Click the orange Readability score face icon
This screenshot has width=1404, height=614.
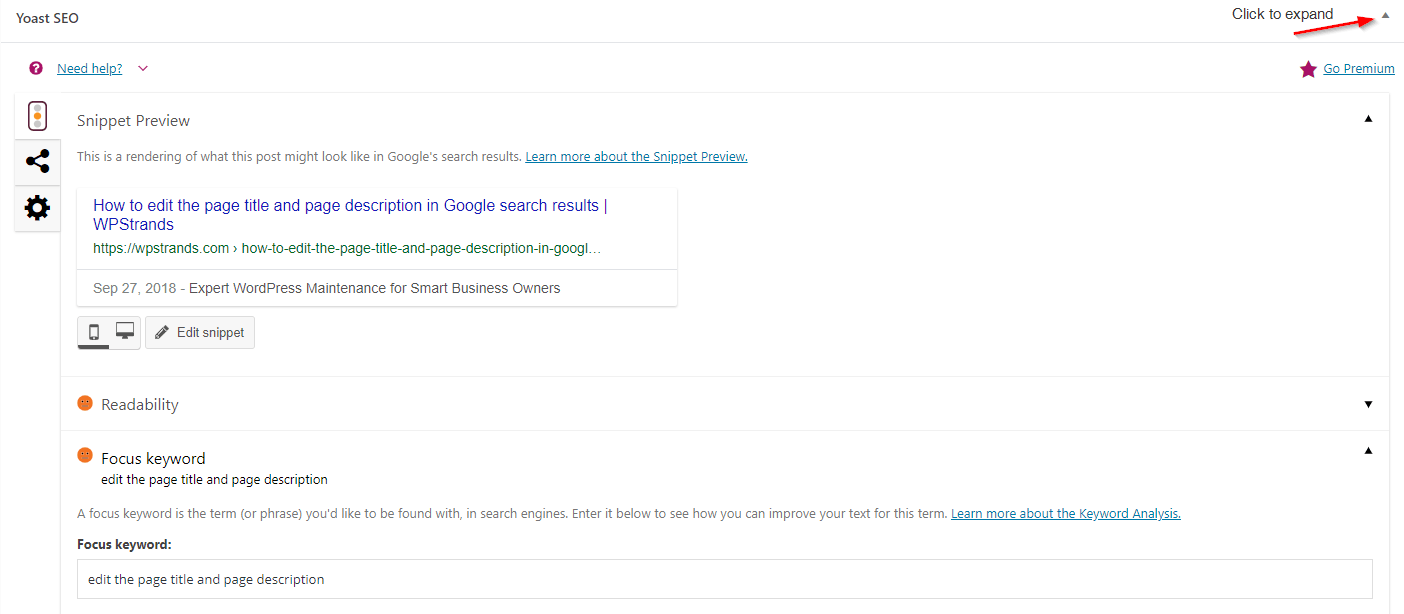[x=85, y=403]
